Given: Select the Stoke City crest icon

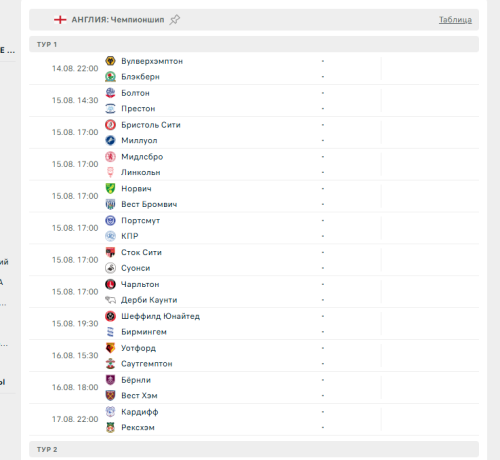Looking at the screenshot, I should click(110, 252).
